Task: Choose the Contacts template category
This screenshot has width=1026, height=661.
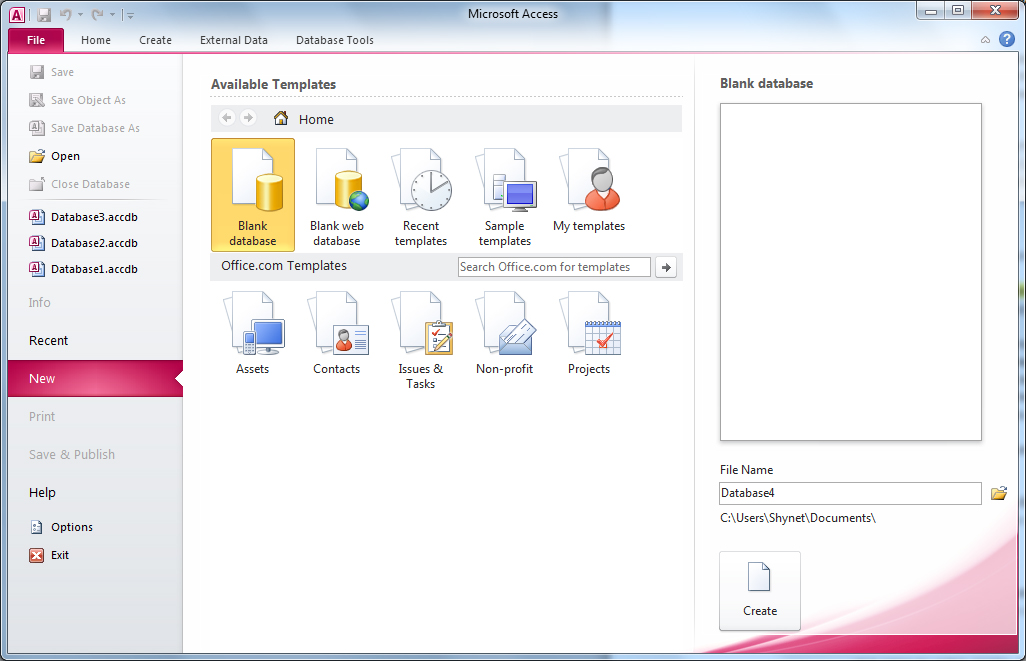Action: tap(337, 335)
